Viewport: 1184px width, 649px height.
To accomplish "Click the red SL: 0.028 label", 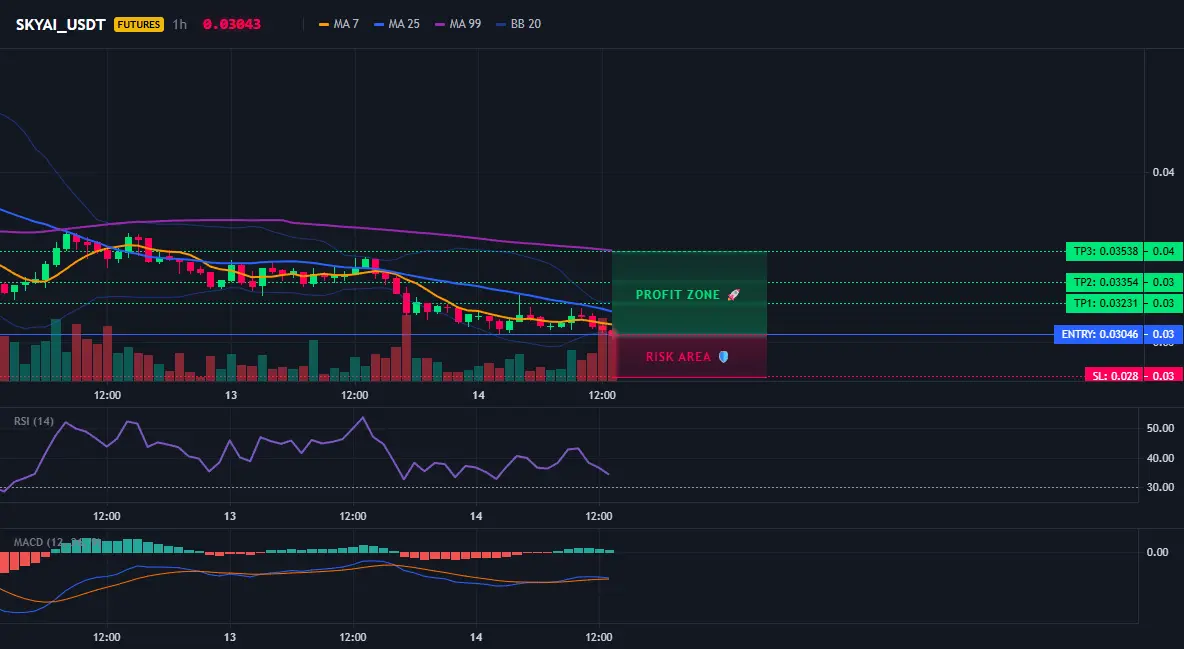I will pyautogui.click(x=1114, y=375).
